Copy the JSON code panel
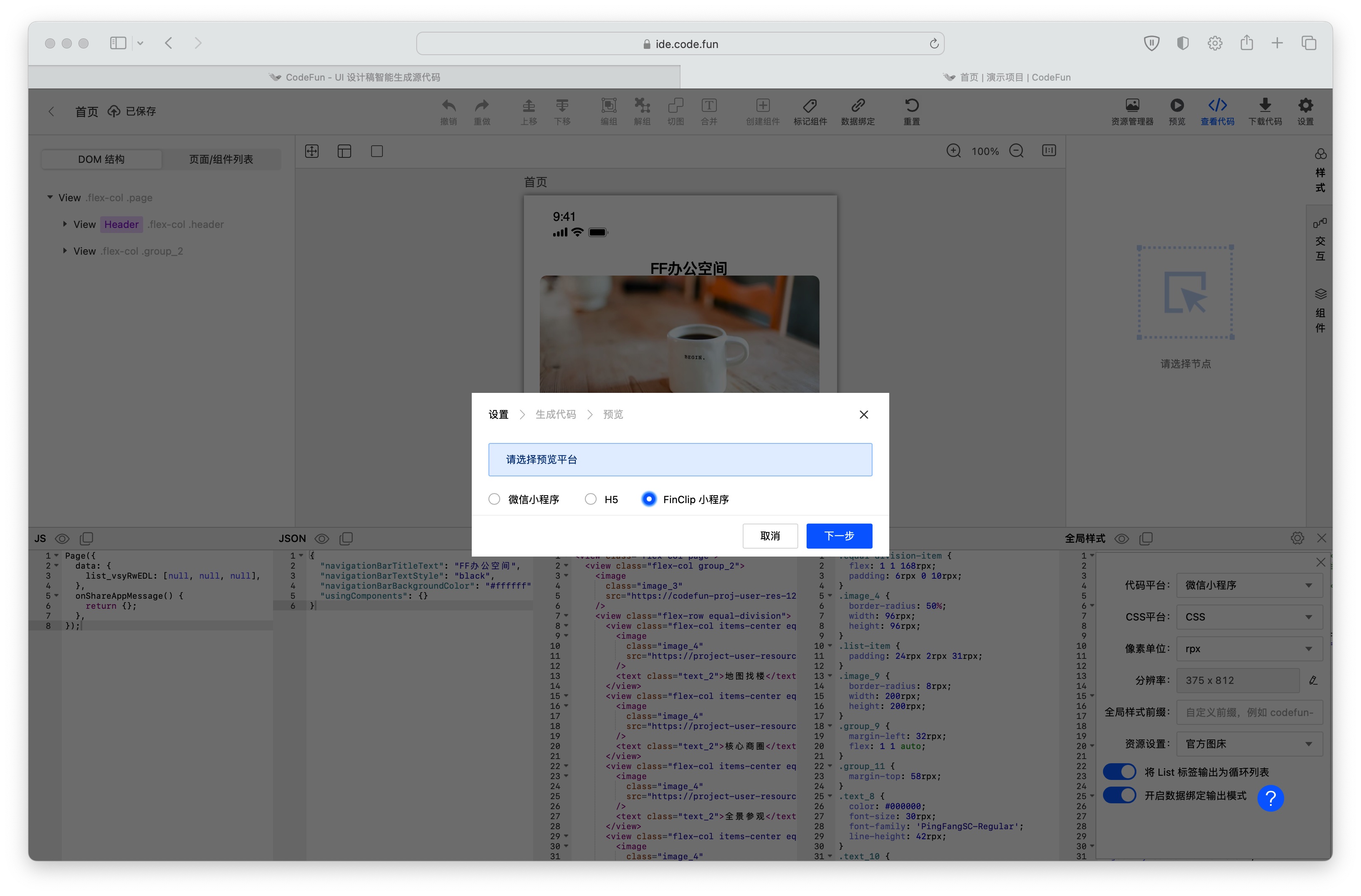 click(346, 538)
